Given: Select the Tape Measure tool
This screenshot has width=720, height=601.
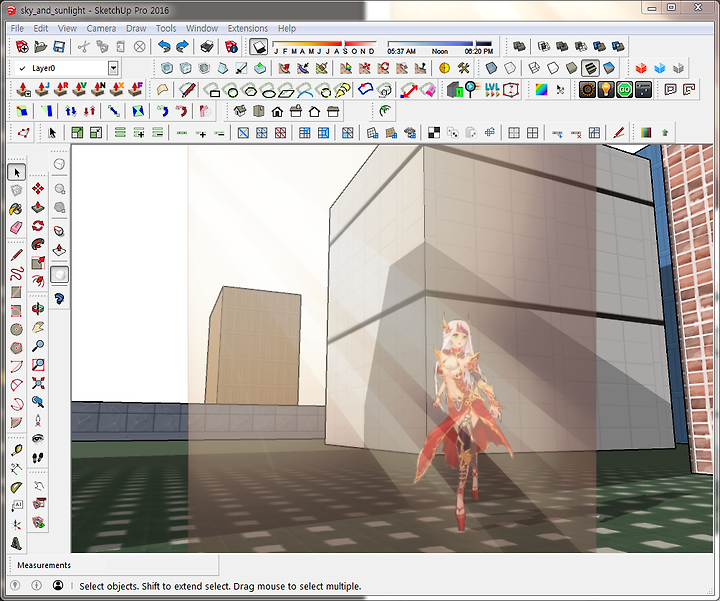Looking at the screenshot, I should (x=17, y=450).
